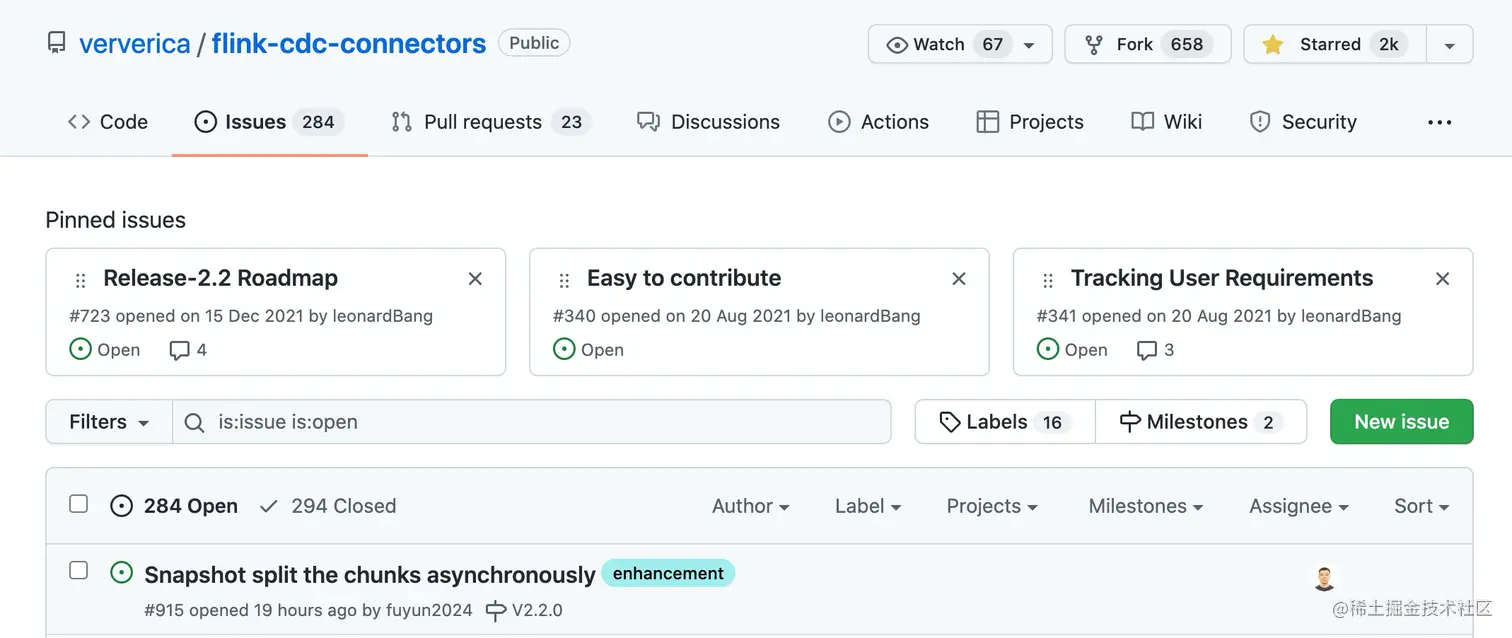Create a New issue
The width and height of the screenshot is (1512, 638).
(1401, 422)
